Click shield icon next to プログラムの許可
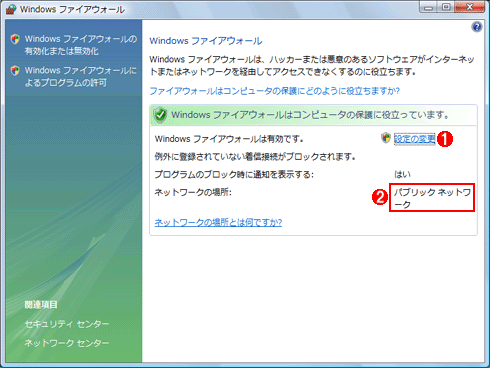Viewport: 490px width, 368px height. point(15,70)
